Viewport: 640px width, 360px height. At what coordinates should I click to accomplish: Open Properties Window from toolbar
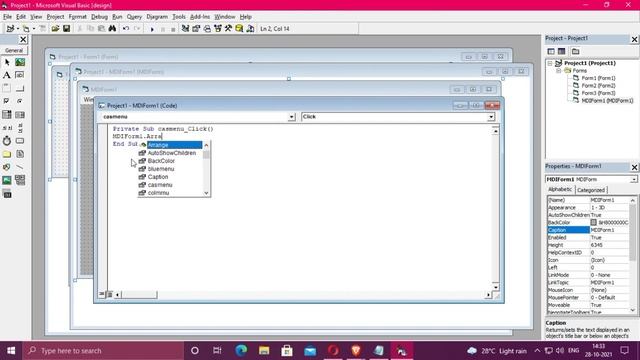[x=196, y=29]
